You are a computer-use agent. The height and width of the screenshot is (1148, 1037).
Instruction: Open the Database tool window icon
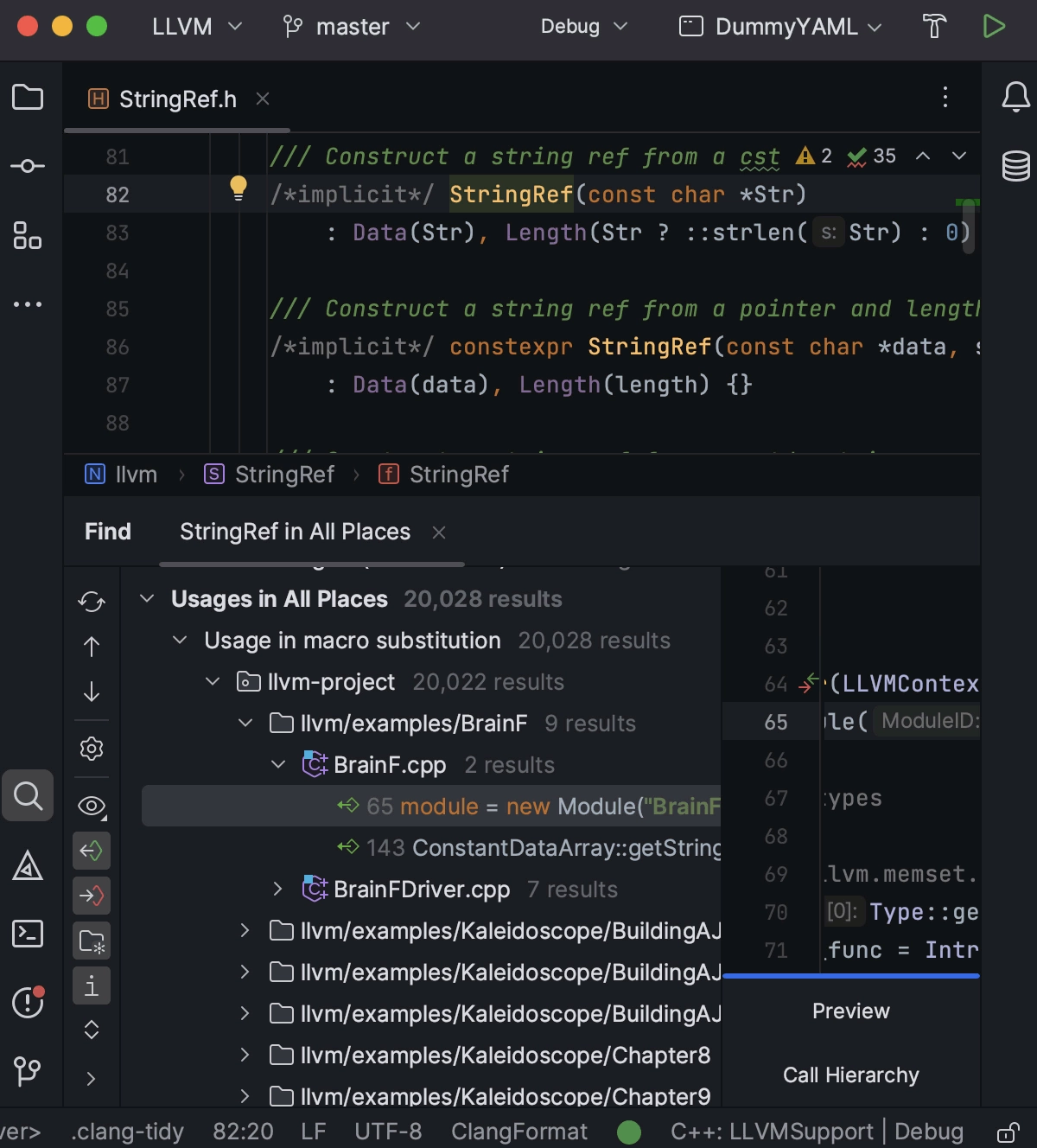tap(1015, 166)
